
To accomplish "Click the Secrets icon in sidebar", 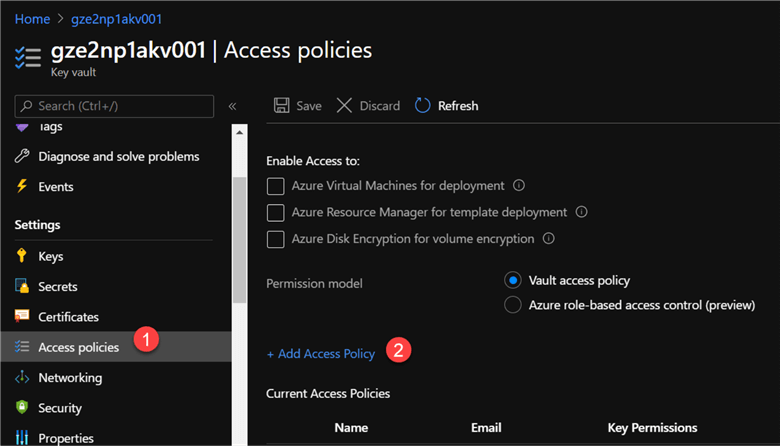I will click(x=22, y=287).
